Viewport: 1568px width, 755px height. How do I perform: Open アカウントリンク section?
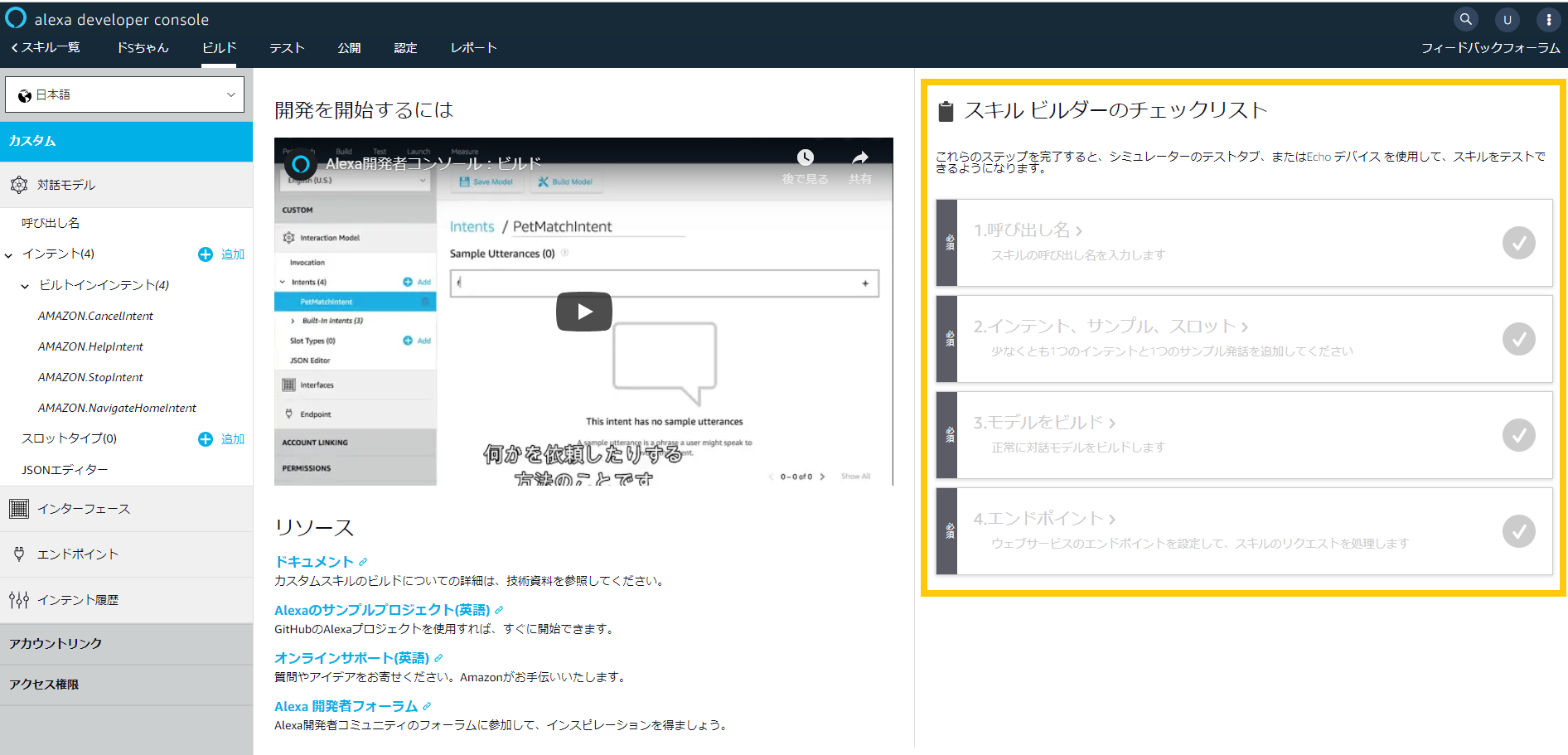tap(126, 644)
